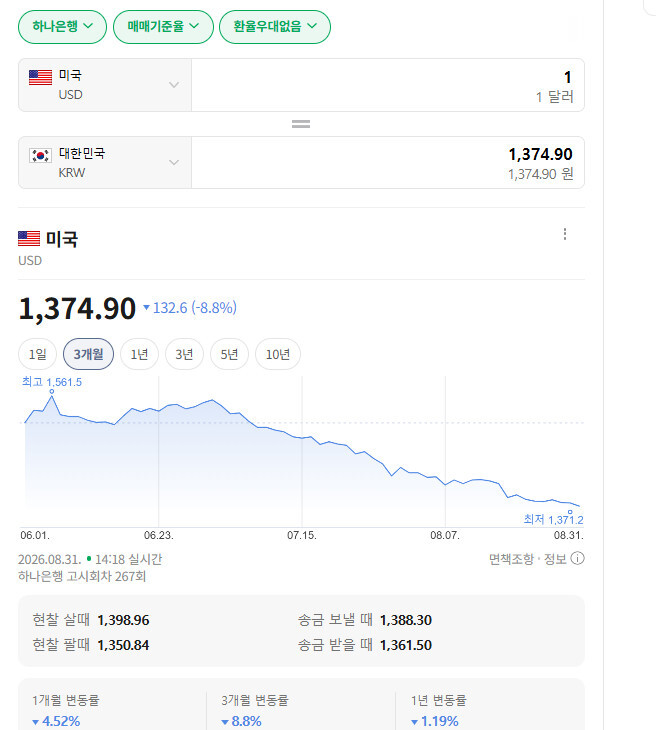Open the 면책조항 · 정보 link

click(x=528, y=559)
